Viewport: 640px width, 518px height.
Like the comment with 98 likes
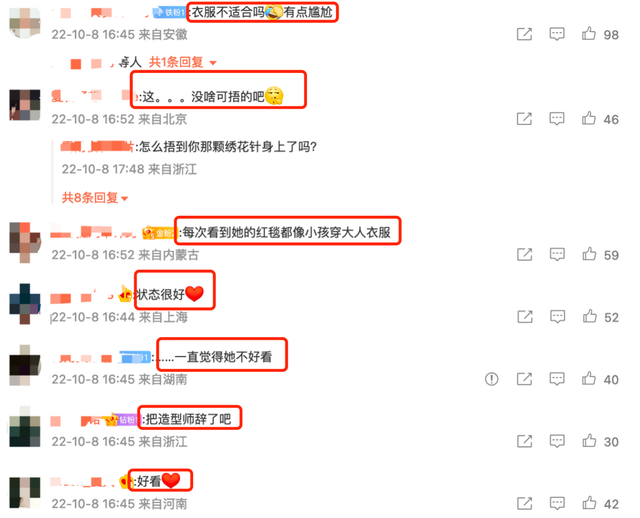pos(589,33)
